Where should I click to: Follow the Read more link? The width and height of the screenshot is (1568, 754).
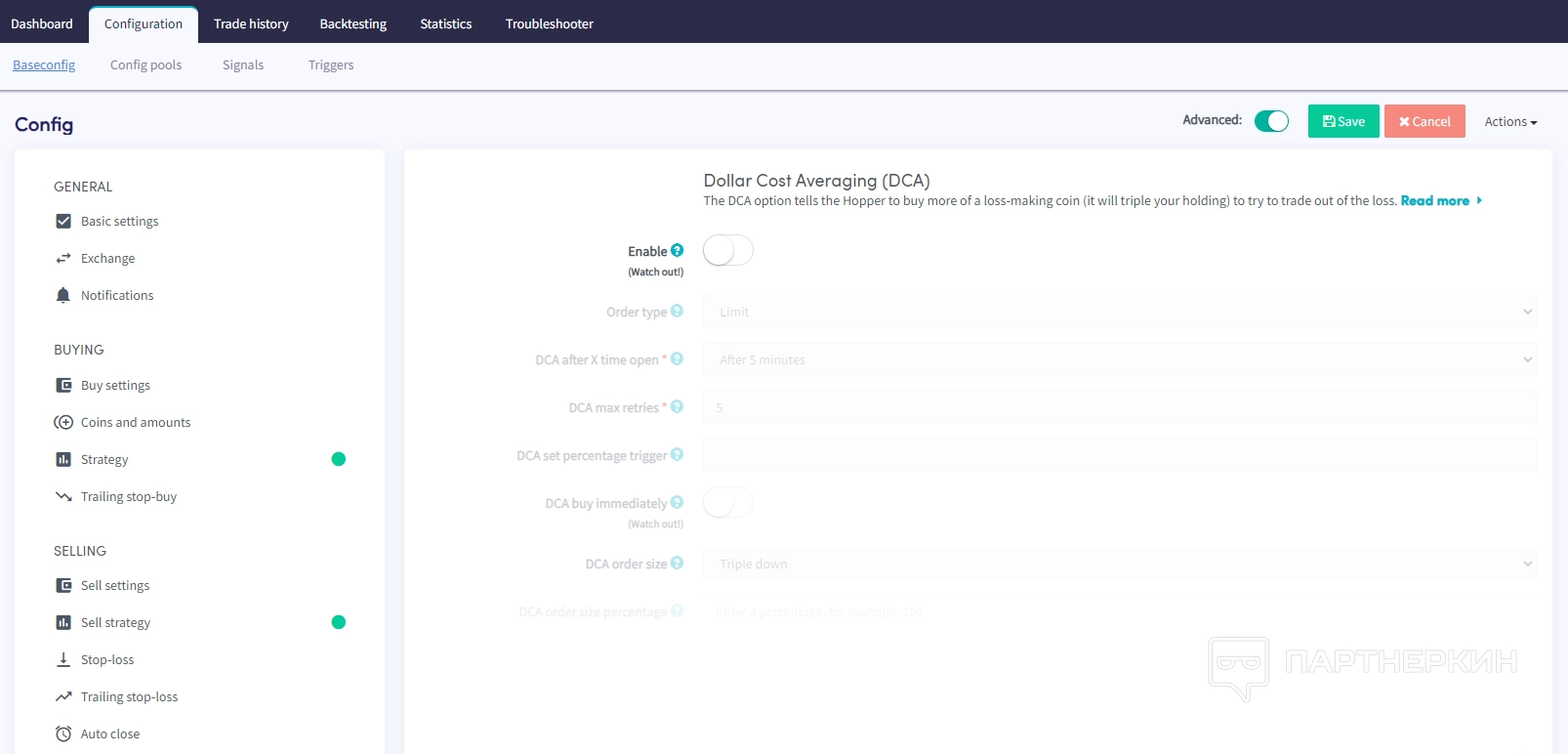[1434, 201]
